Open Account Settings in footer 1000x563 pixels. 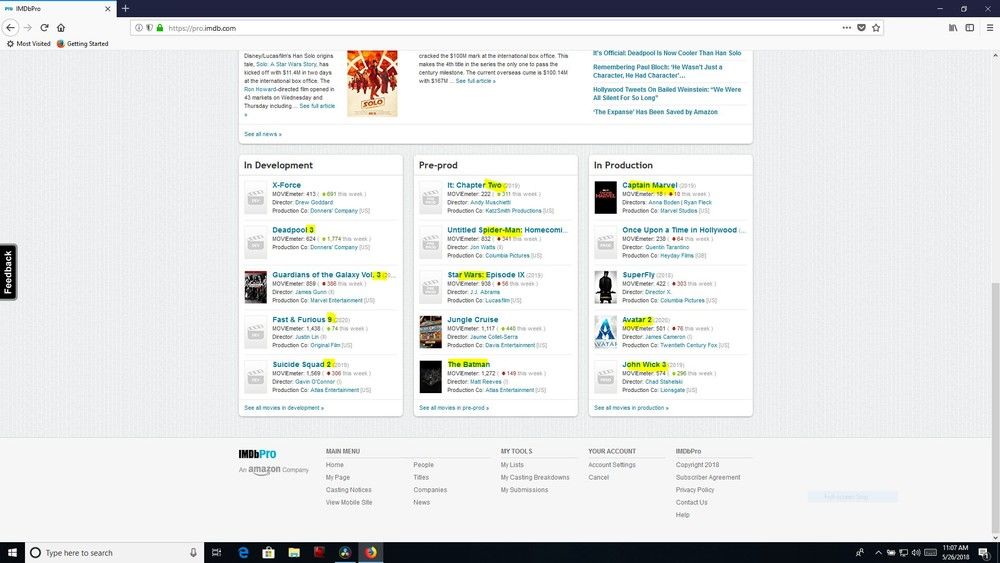click(x=612, y=465)
